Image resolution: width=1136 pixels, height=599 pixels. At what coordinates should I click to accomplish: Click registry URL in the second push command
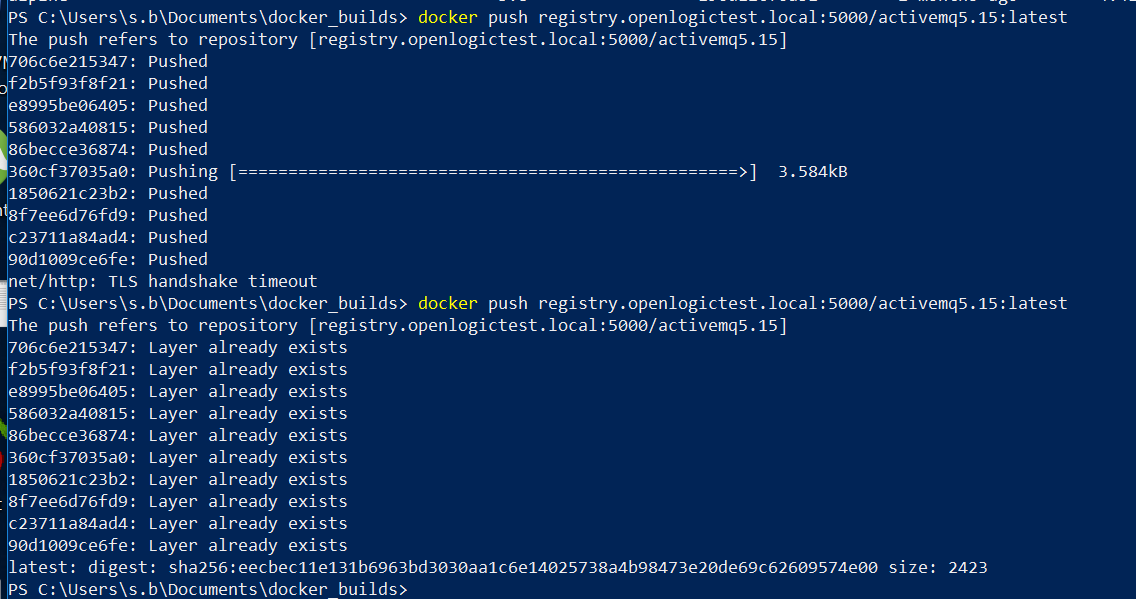pos(803,303)
